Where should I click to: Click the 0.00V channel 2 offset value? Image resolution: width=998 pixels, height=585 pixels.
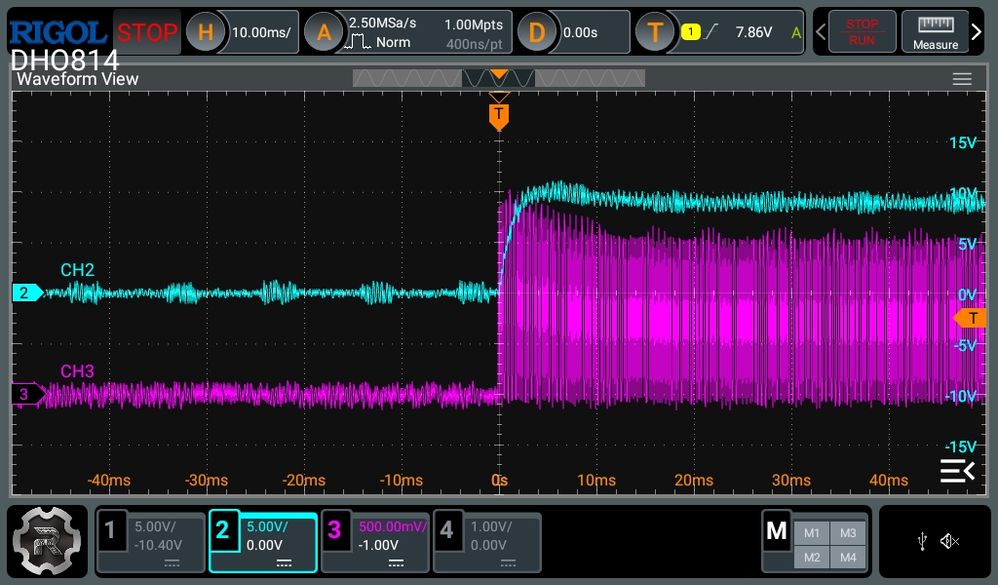(x=264, y=546)
